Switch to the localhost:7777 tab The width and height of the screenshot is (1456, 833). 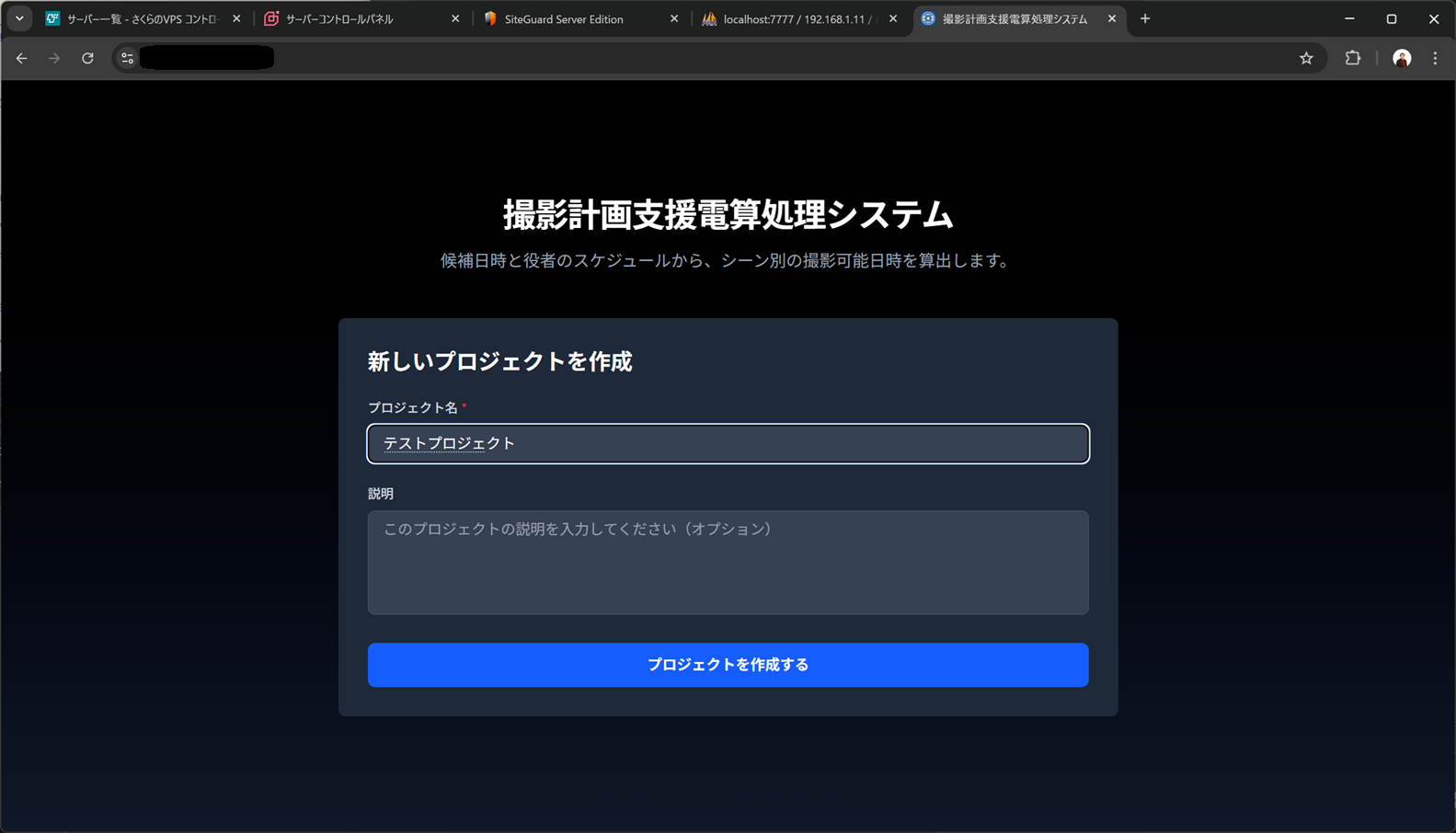click(791, 18)
